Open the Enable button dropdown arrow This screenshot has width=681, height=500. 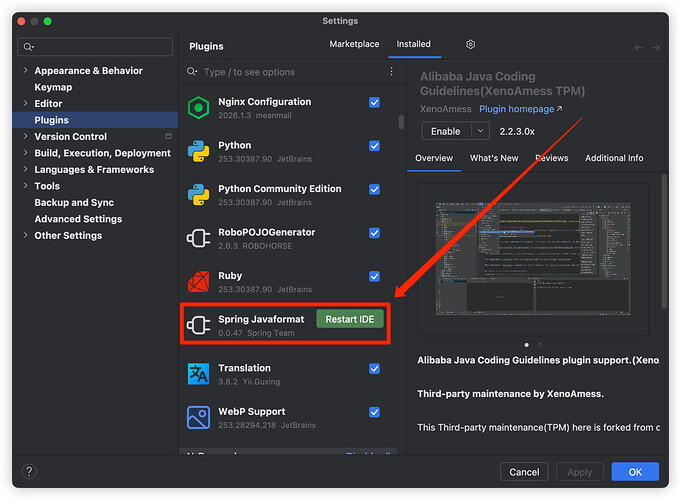coord(480,131)
